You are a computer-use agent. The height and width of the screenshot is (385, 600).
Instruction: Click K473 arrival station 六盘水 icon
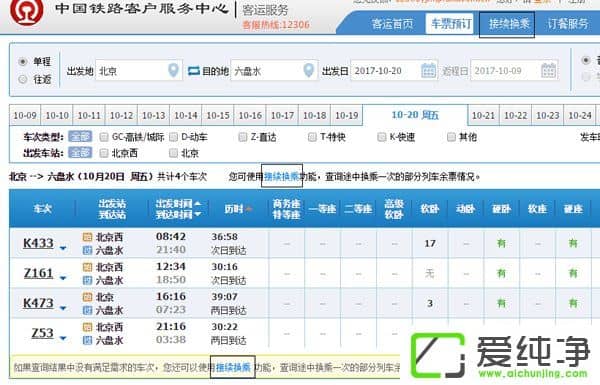coord(88,310)
